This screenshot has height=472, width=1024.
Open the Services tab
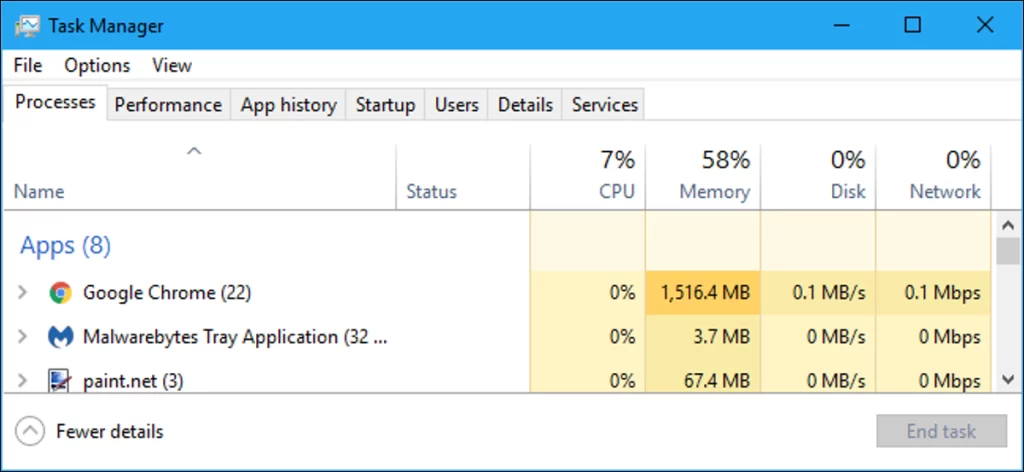point(604,105)
